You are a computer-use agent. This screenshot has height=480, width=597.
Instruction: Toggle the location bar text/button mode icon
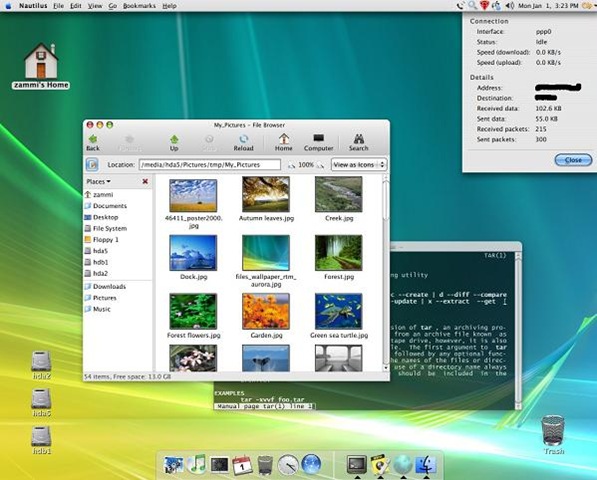tap(92, 165)
